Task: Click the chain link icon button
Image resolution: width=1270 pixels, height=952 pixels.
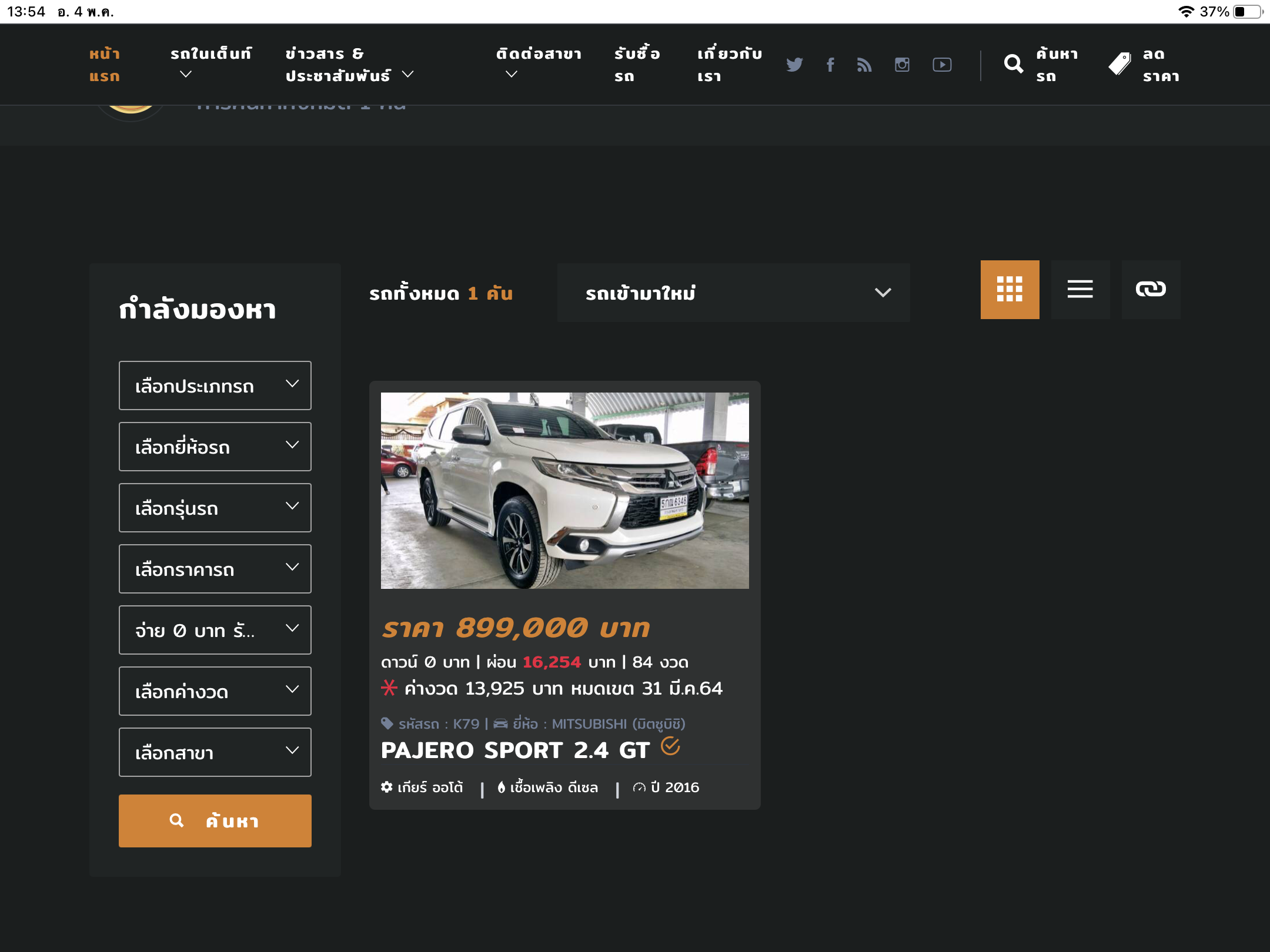Action: click(1151, 289)
